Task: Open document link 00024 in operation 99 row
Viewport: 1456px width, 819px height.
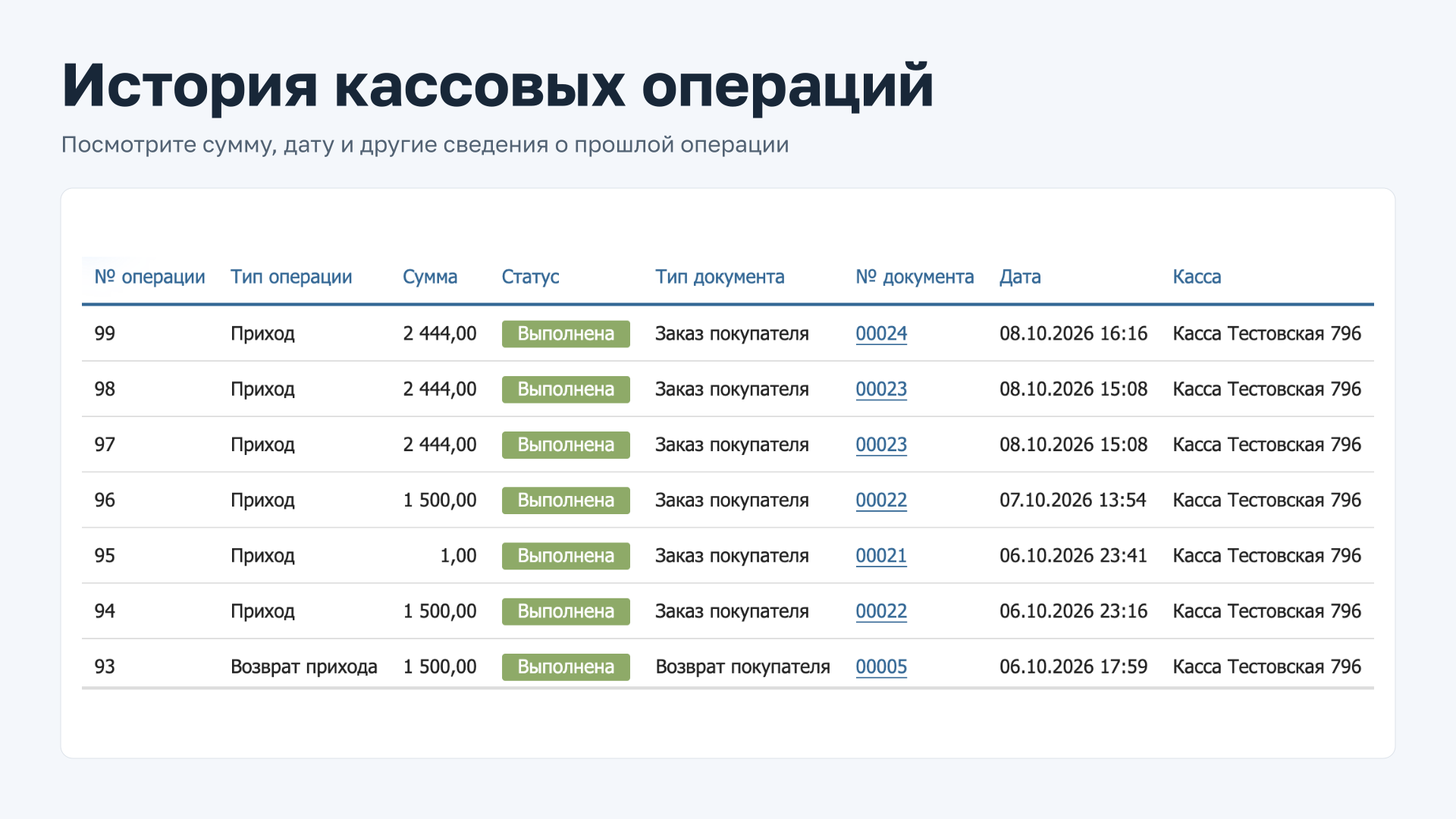Action: [x=881, y=334]
